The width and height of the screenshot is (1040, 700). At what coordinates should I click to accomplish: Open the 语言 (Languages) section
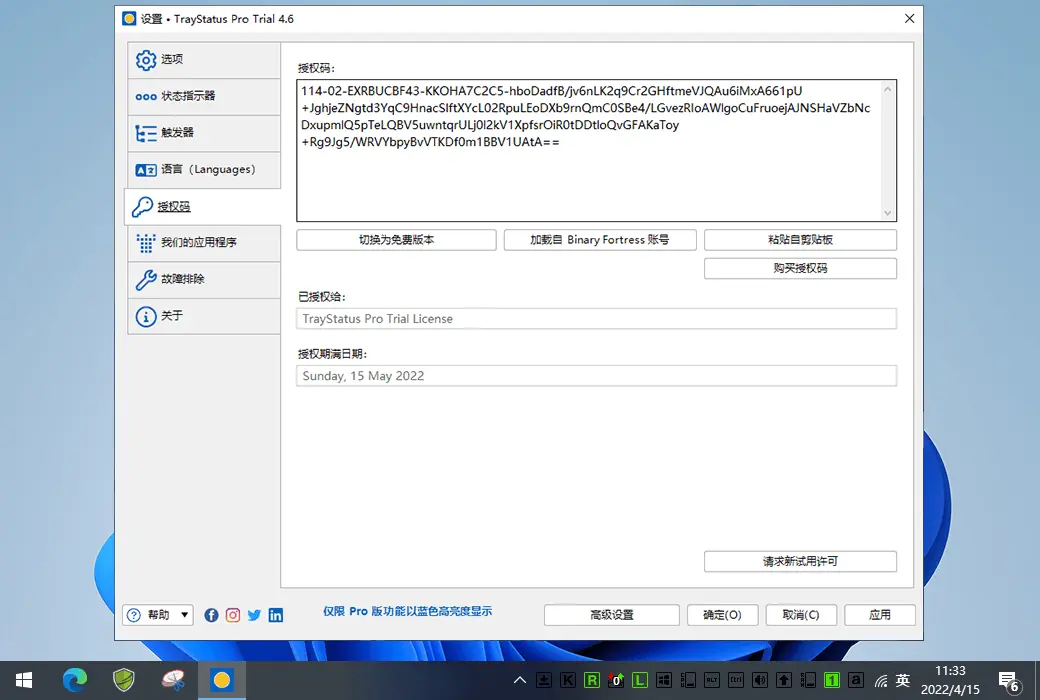pos(204,170)
